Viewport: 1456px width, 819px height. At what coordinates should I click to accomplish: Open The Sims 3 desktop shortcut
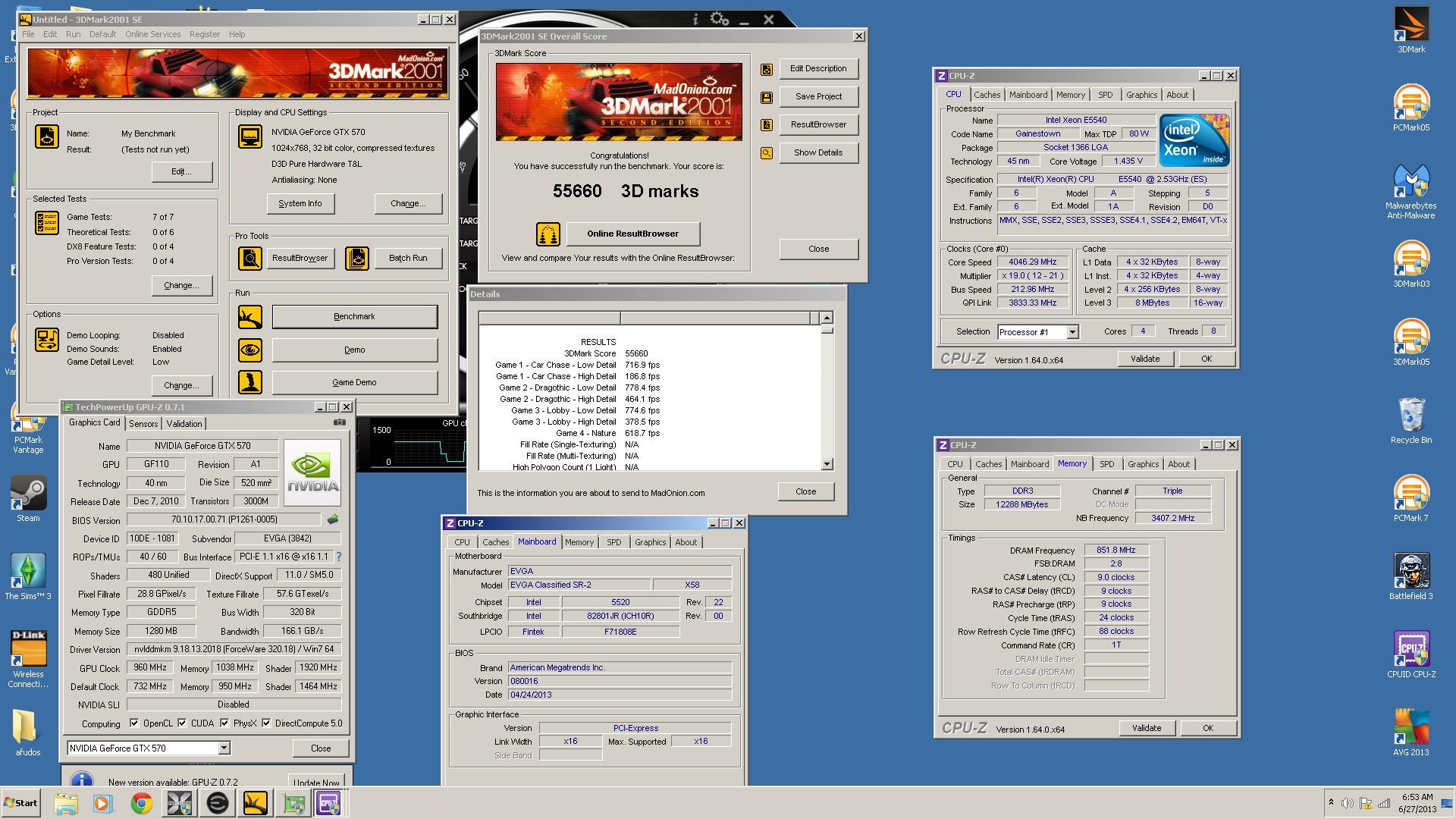(x=28, y=576)
